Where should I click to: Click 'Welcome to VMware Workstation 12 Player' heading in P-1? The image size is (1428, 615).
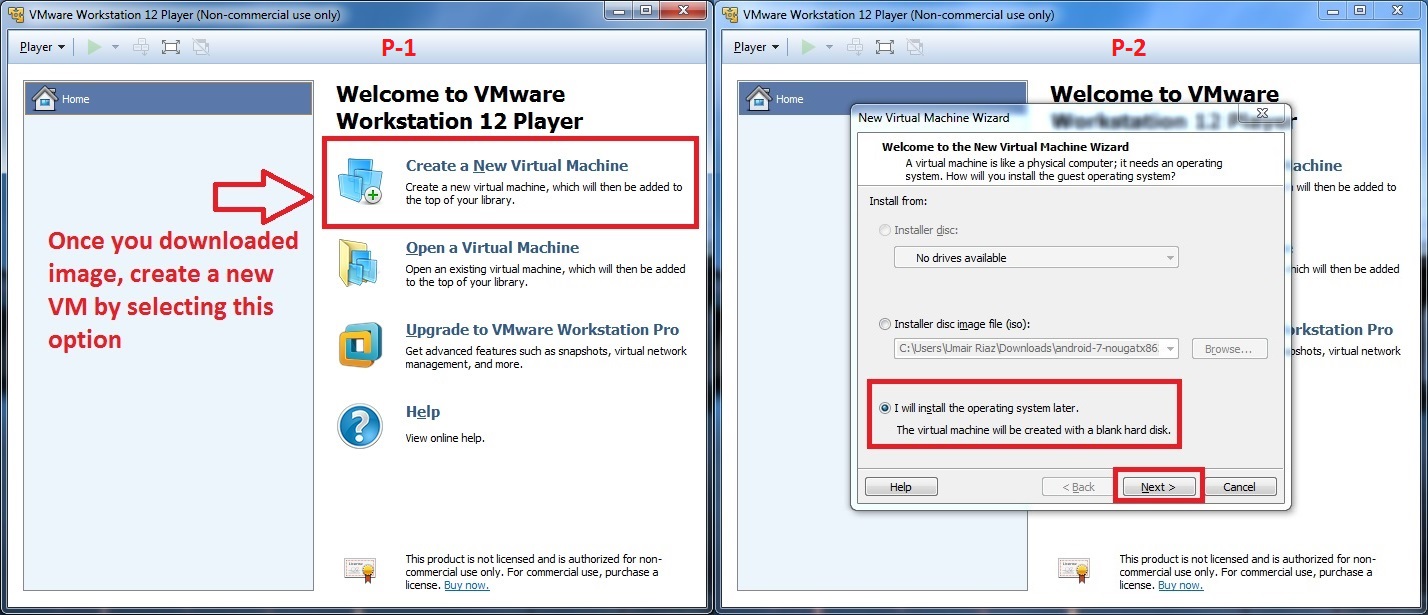(459, 108)
